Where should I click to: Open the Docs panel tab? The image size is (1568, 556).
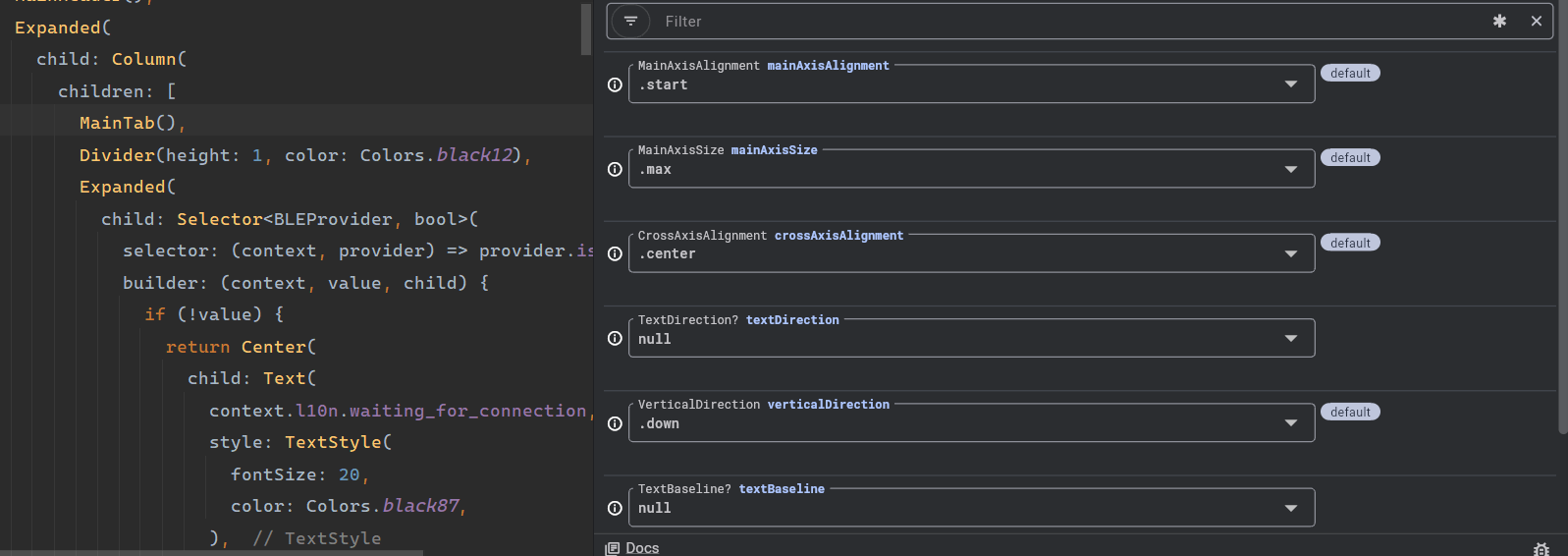[x=633, y=548]
